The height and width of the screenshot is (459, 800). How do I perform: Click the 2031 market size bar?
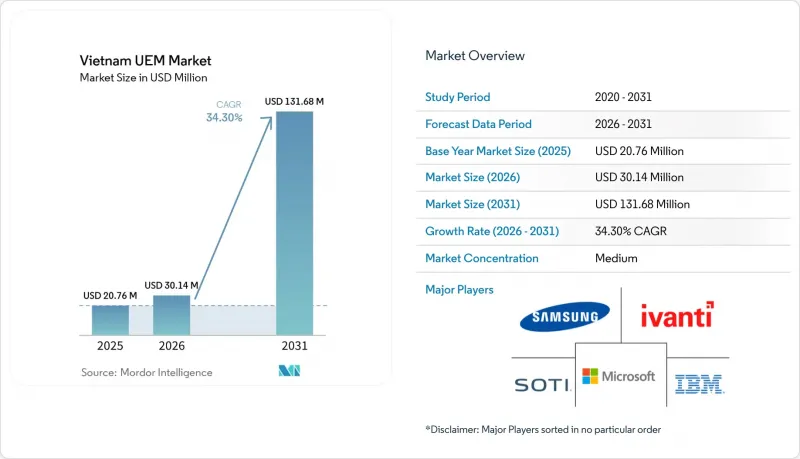tap(294, 223)
